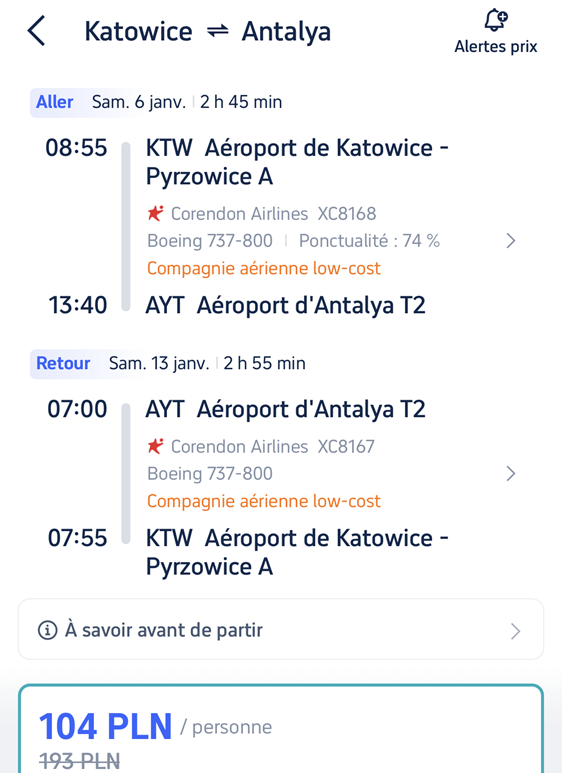Expand outbound flight XC8168 details chevron

(511, 241)
